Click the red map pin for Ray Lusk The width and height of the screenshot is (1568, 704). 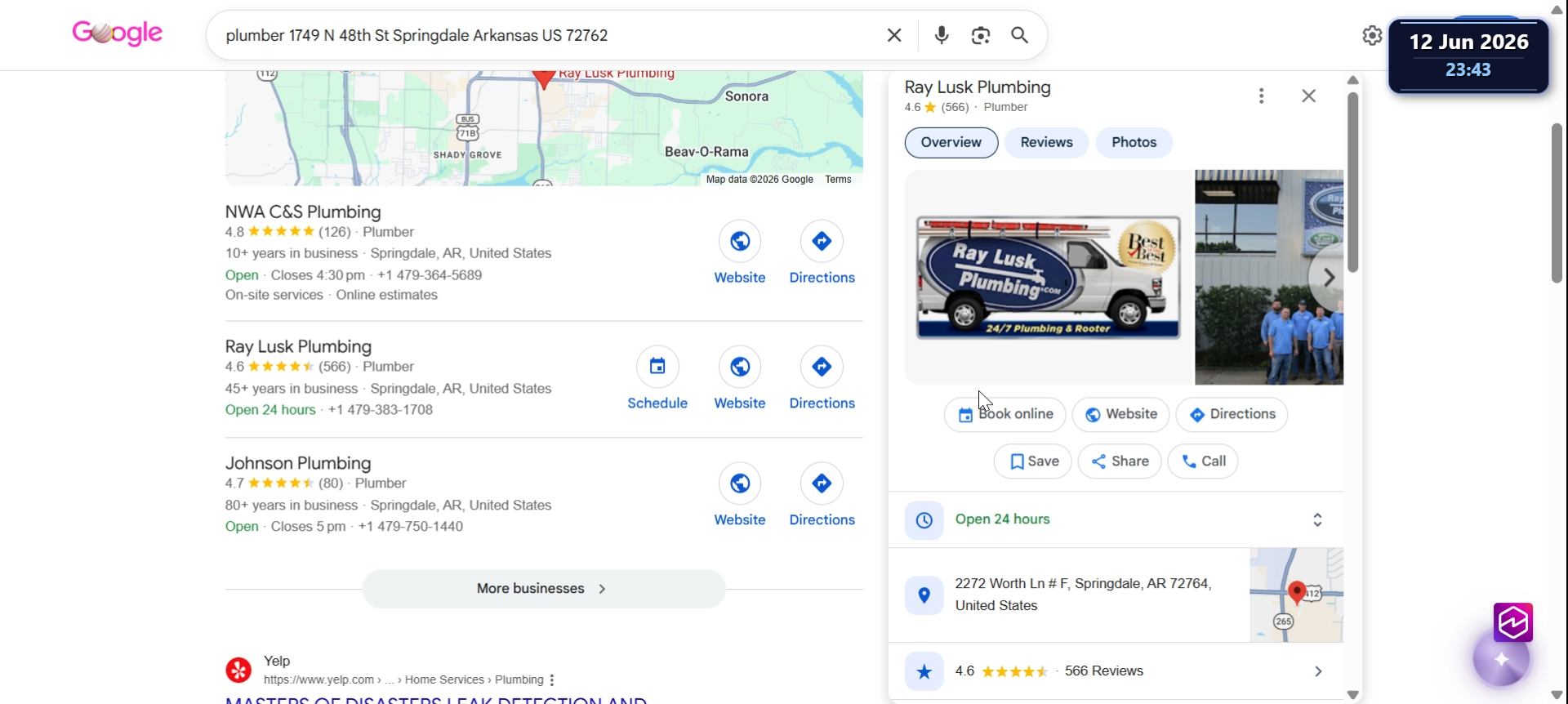coord(544,78)
